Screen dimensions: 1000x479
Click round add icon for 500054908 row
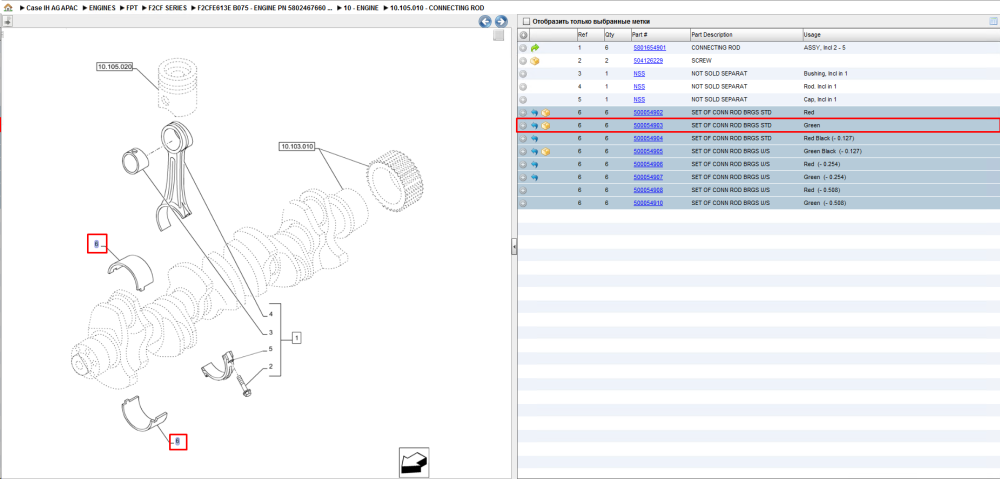(x=523, y=190)
